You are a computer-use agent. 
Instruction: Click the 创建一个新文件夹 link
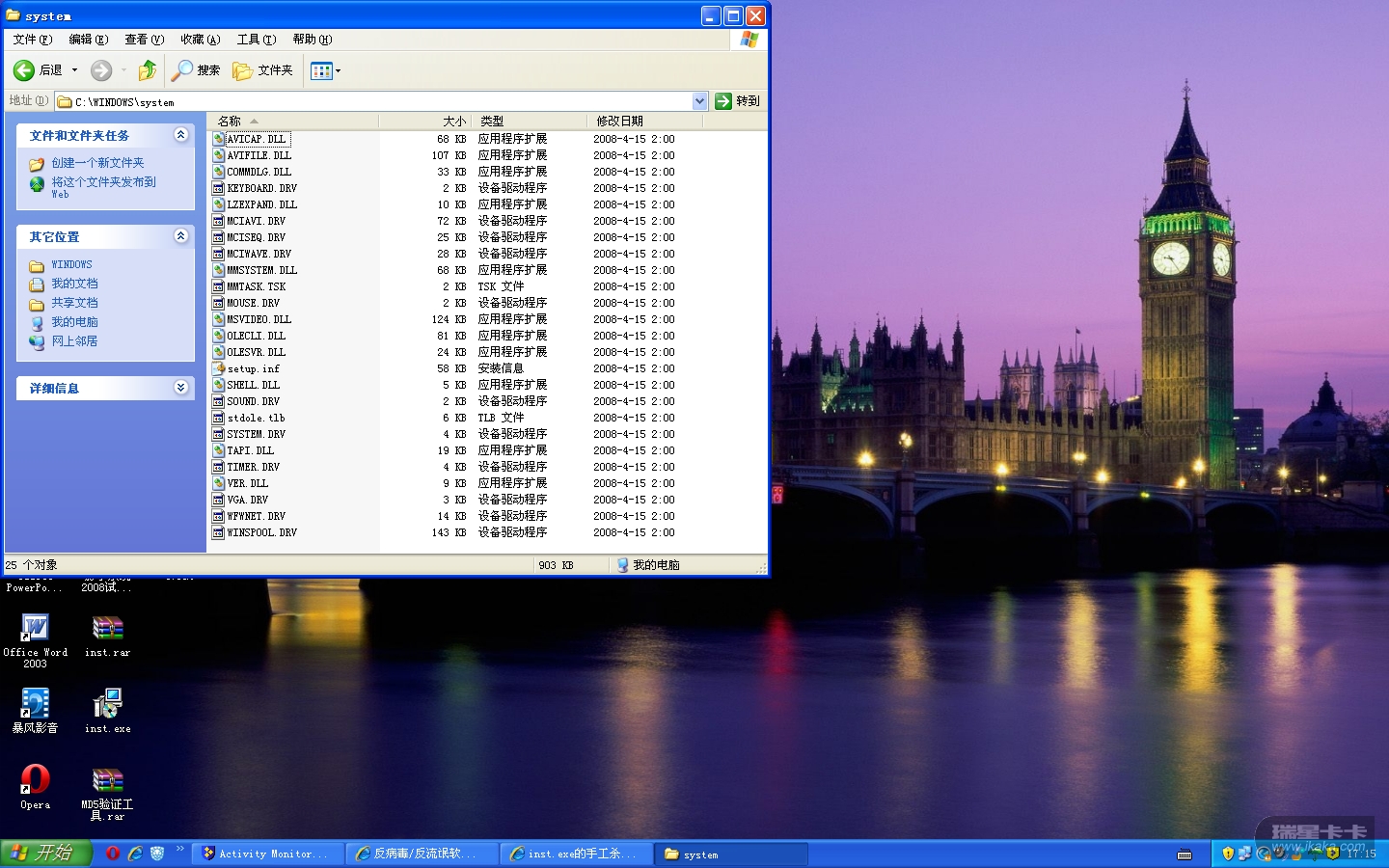(97, 163)
